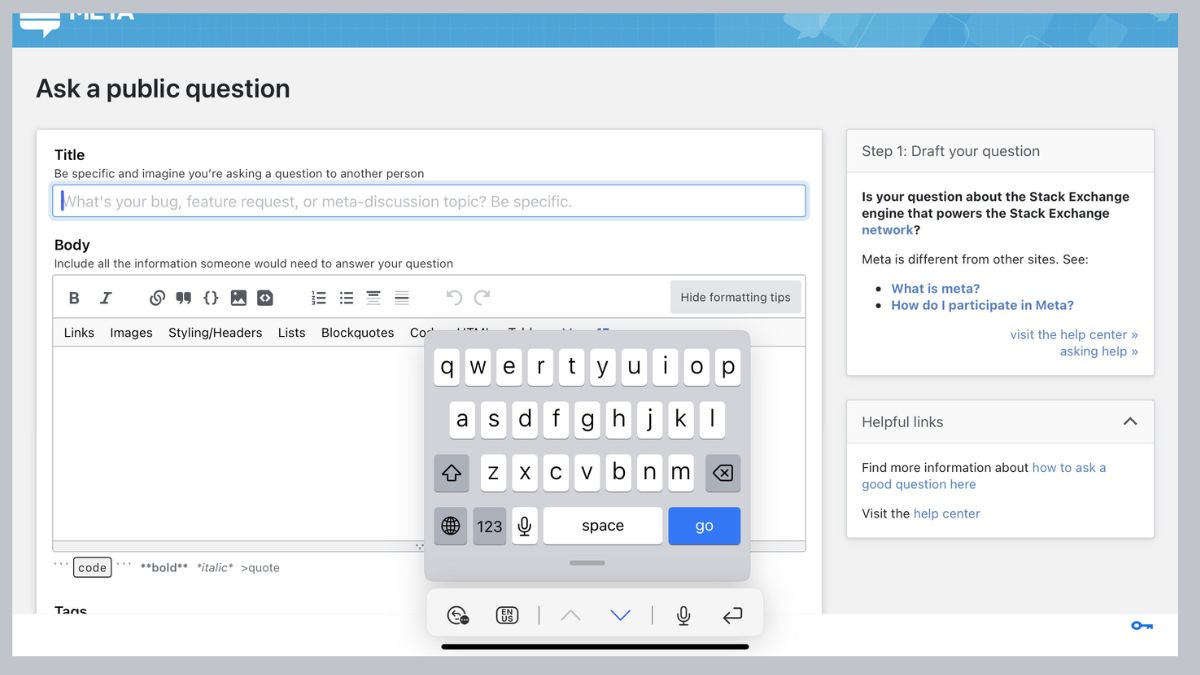This screenshot has width=1200, height=675.
Task: Open 'What is meta?' link
Action: pos(935,289)
